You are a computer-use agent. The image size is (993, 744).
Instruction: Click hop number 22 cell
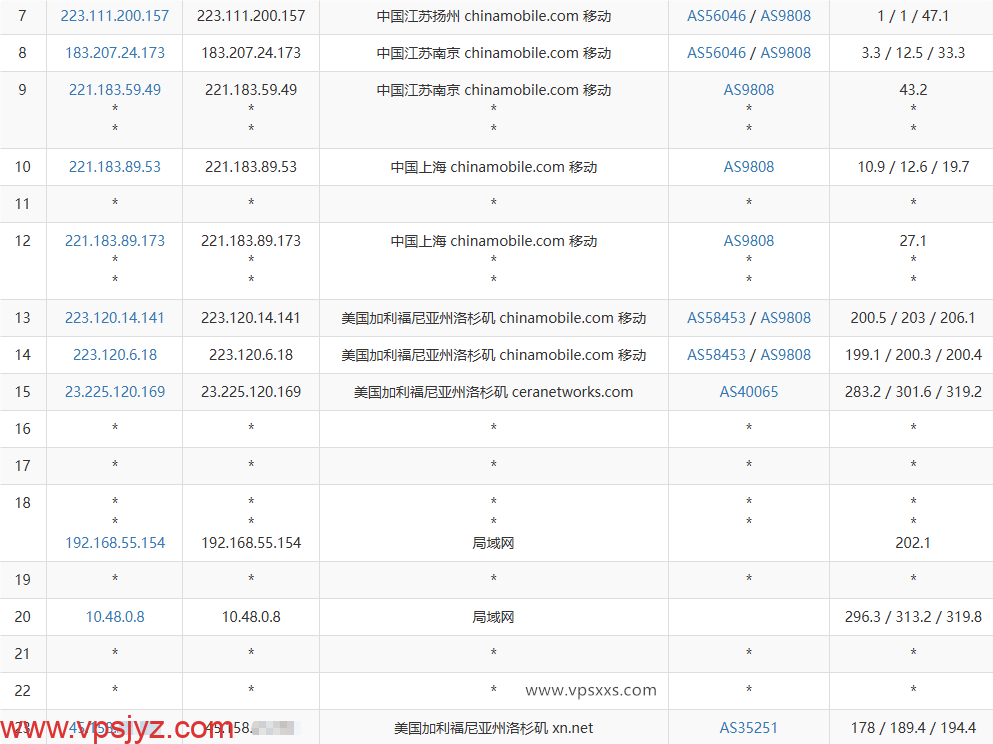[23, 691]
